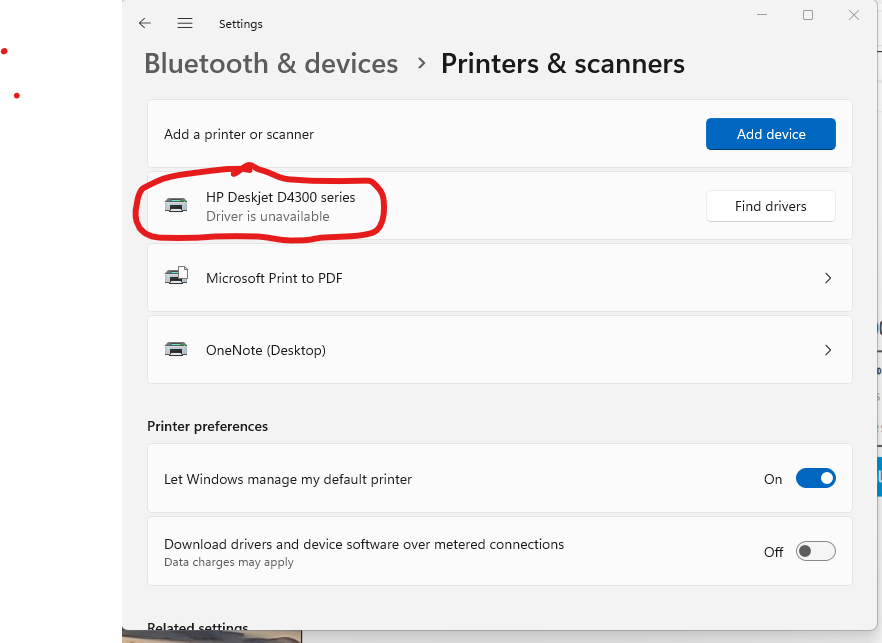This screenshot has height=643, width=882.
Task: Turn off Let Windows manage default printer
Action: 816,479
